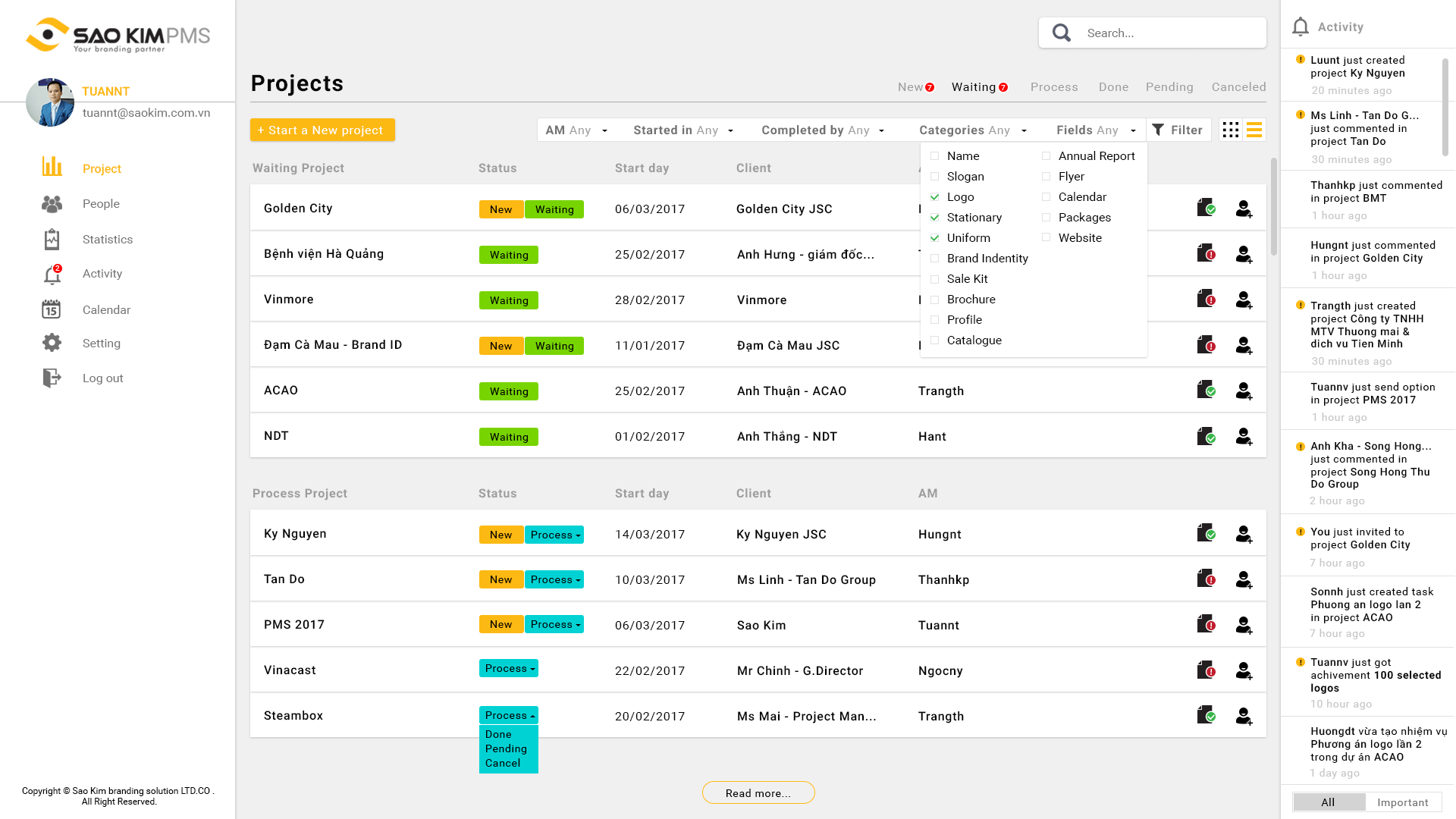Open Statistics from sidebar icon

point(52,239)
